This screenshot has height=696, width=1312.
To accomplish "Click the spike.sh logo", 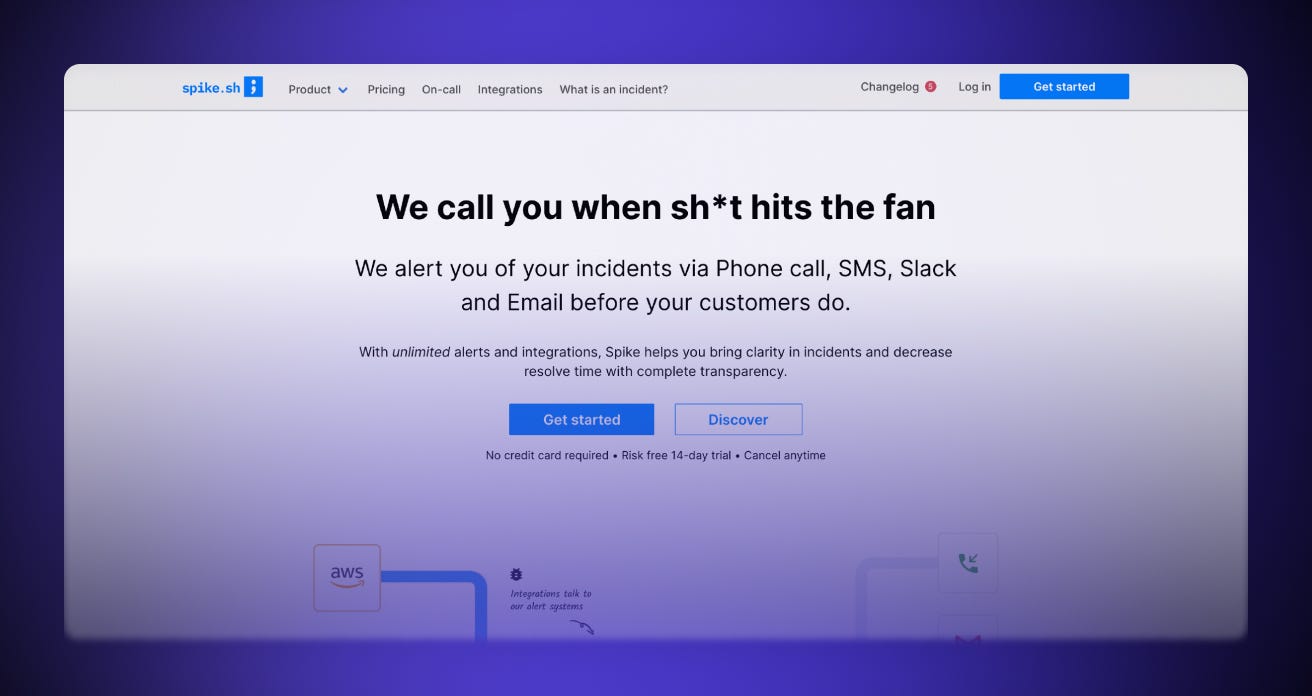I will [222, 87].
